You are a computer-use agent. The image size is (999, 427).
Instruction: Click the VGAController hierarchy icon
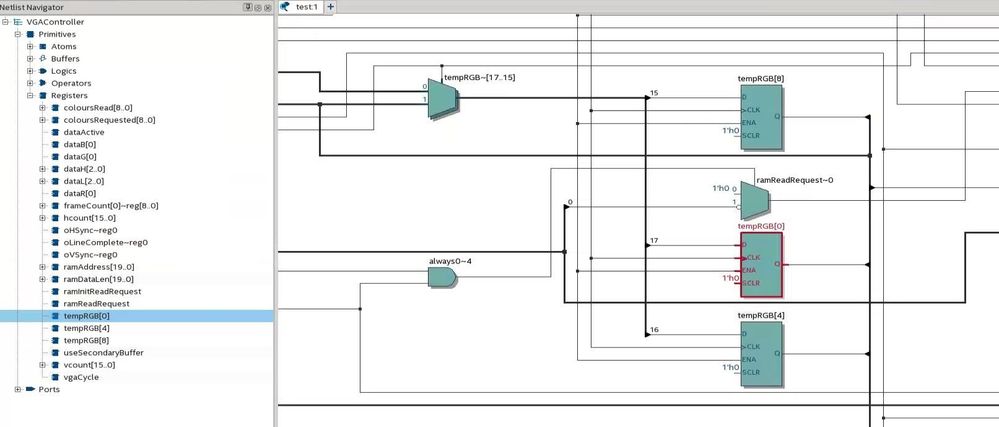click(18, 22)
